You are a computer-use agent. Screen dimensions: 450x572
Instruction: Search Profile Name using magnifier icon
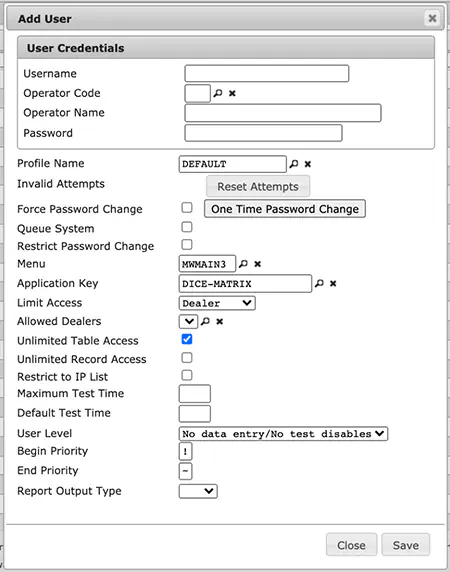pyautogui.click(x=294, y=164)
